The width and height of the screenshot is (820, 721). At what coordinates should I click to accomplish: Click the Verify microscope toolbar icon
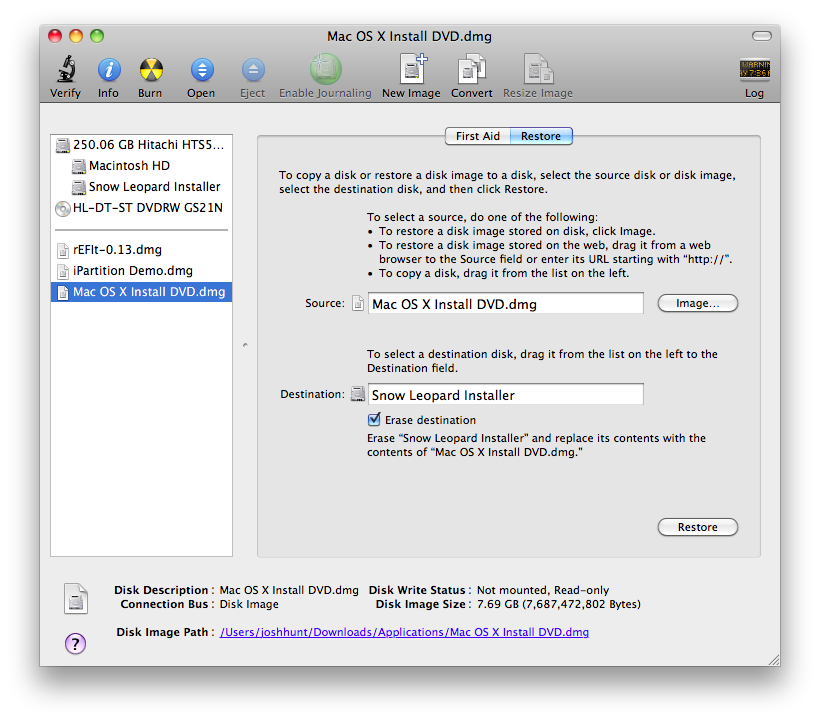click(x=65, y=69)
